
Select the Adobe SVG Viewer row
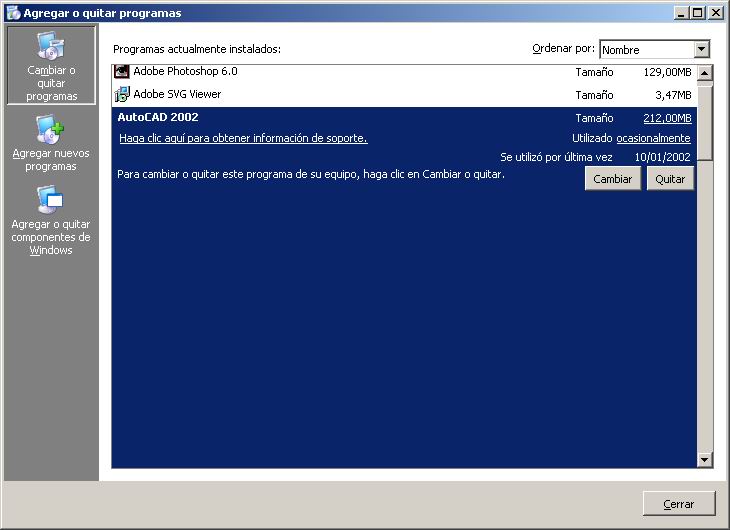pyautogui.click(x=404, y=95)
